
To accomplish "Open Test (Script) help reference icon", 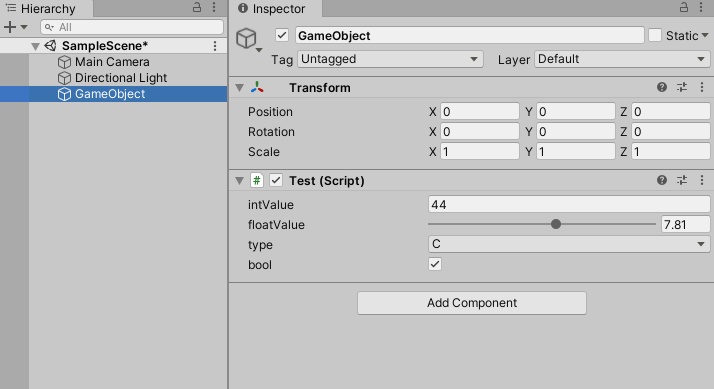I will pyautogui.click(x=662, y=180).
